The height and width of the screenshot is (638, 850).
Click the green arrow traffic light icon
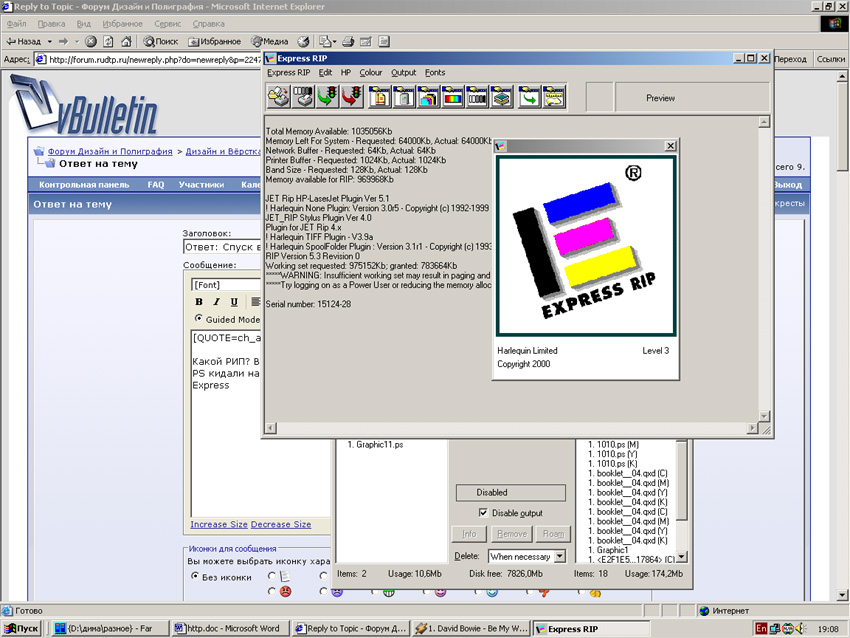coord(327,96)
